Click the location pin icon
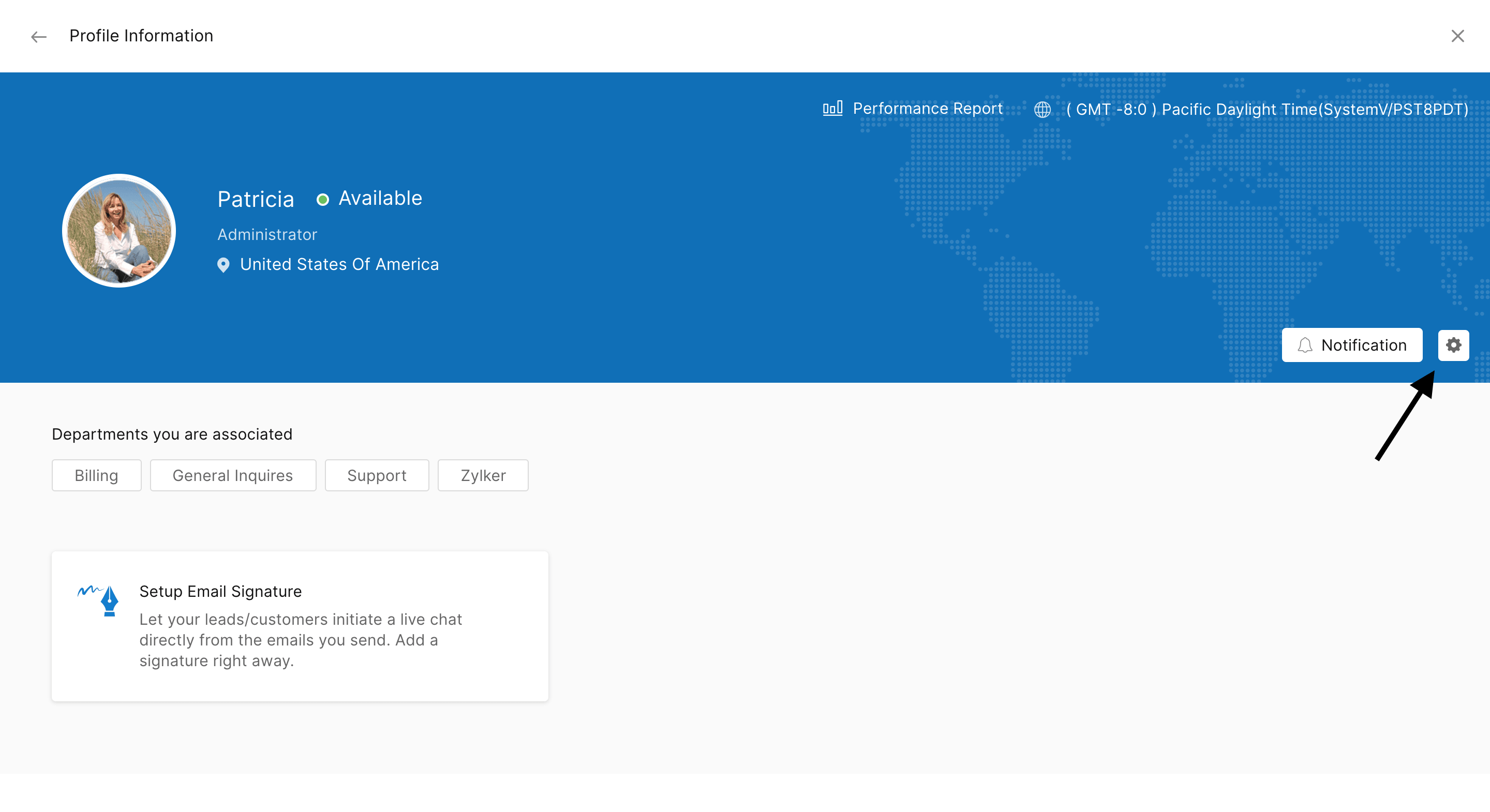This screenshot has height=812, width=1490. click(x=224, y=265)
